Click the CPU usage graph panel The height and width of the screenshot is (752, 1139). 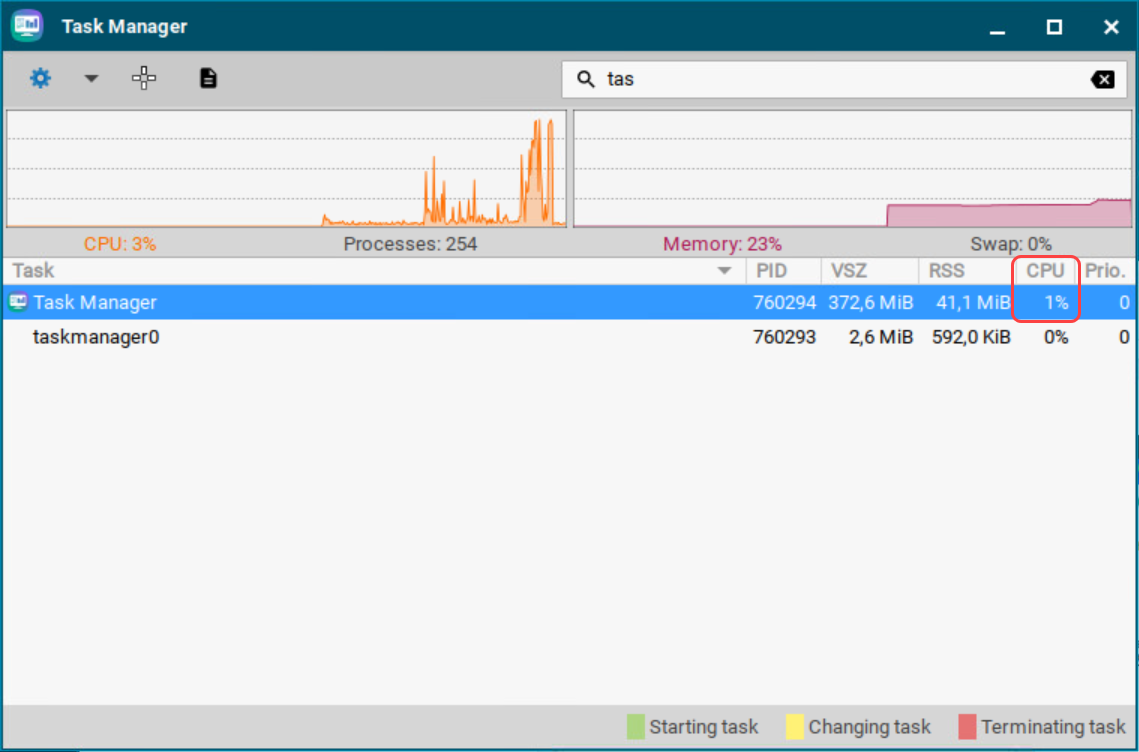coord(287,168)
